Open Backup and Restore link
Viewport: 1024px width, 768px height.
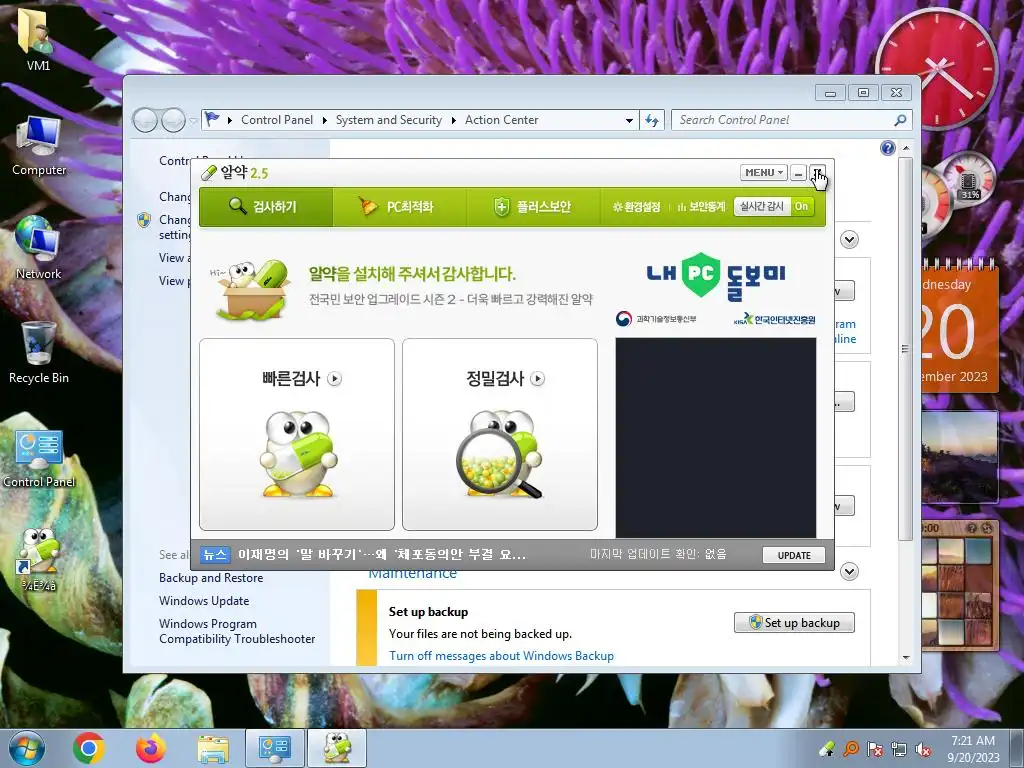tap(211, 578)
